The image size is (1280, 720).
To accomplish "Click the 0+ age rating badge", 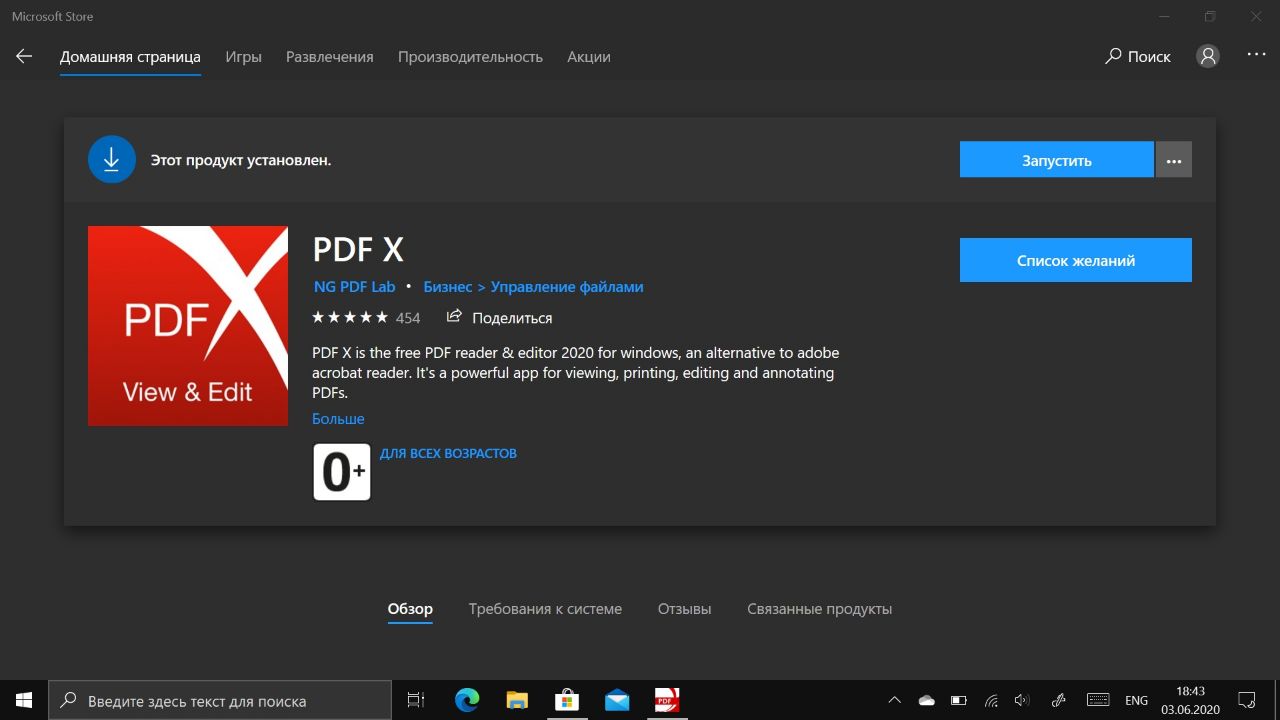I will point(342,472).
